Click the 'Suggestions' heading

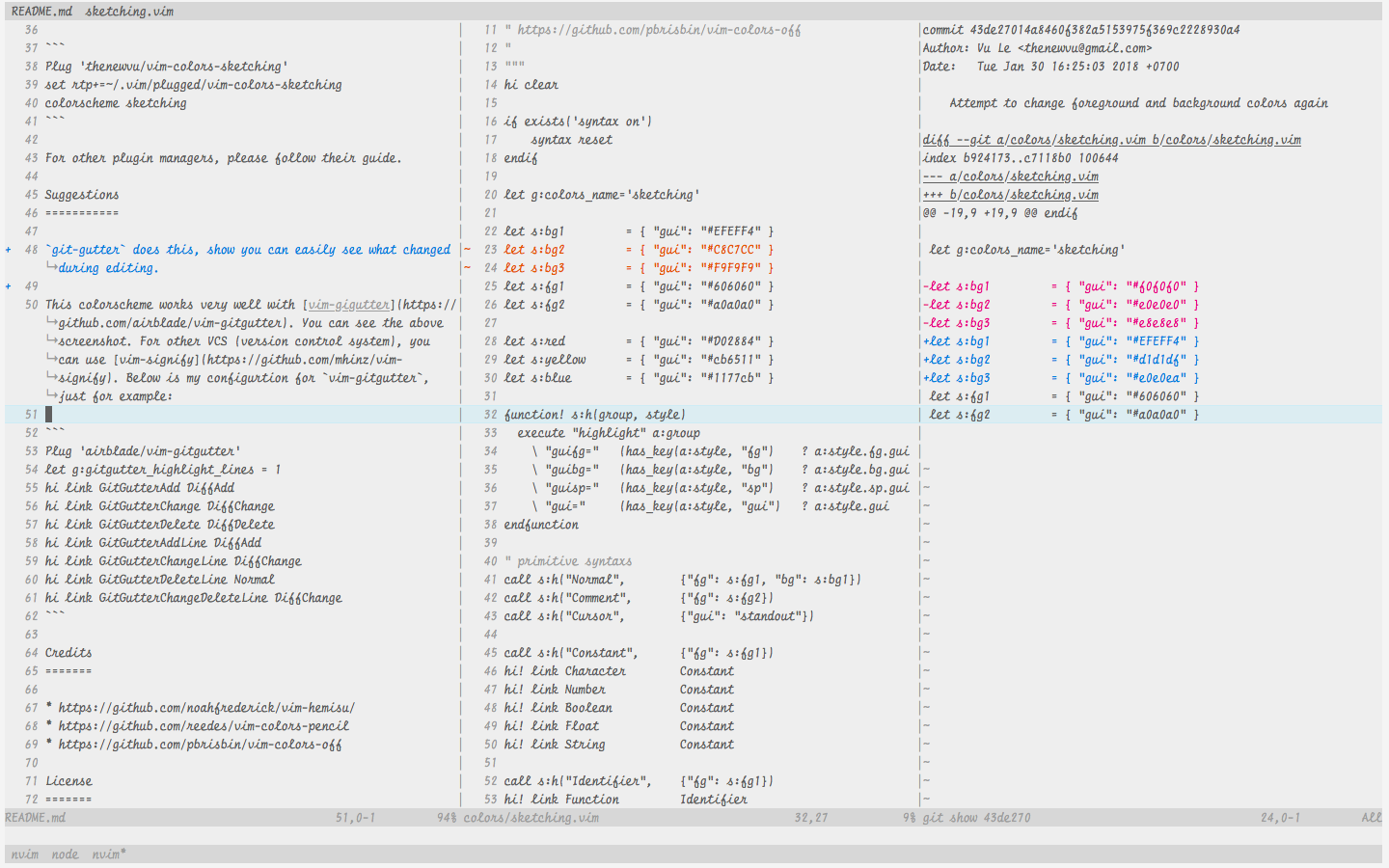point(82,195)
